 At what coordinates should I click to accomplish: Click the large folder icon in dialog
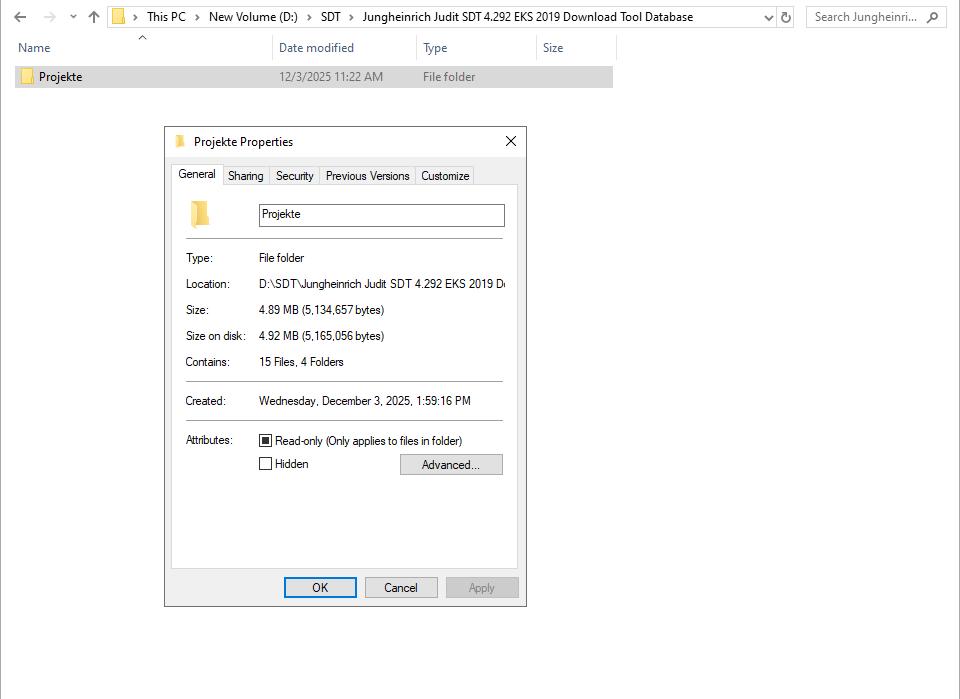pos(200,214)
